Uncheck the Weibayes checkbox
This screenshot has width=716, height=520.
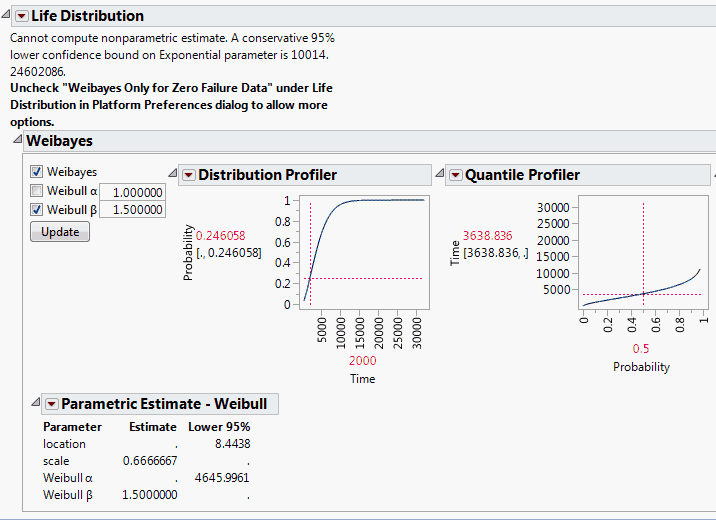pos(37,172)
